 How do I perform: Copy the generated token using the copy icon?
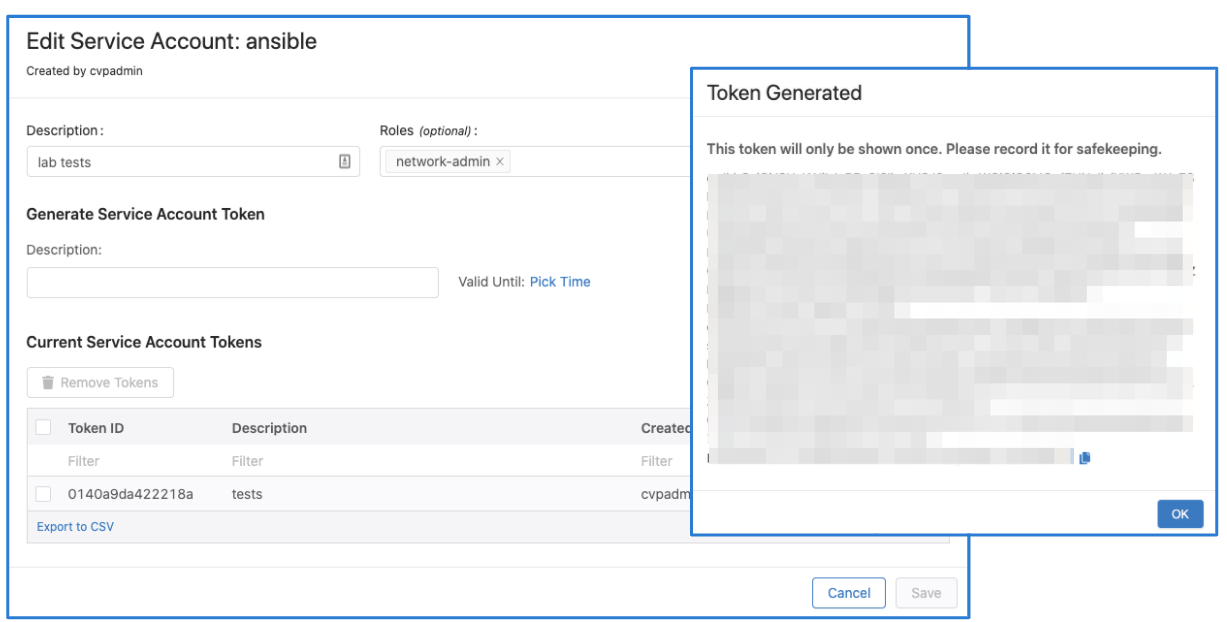point(1086,457)
